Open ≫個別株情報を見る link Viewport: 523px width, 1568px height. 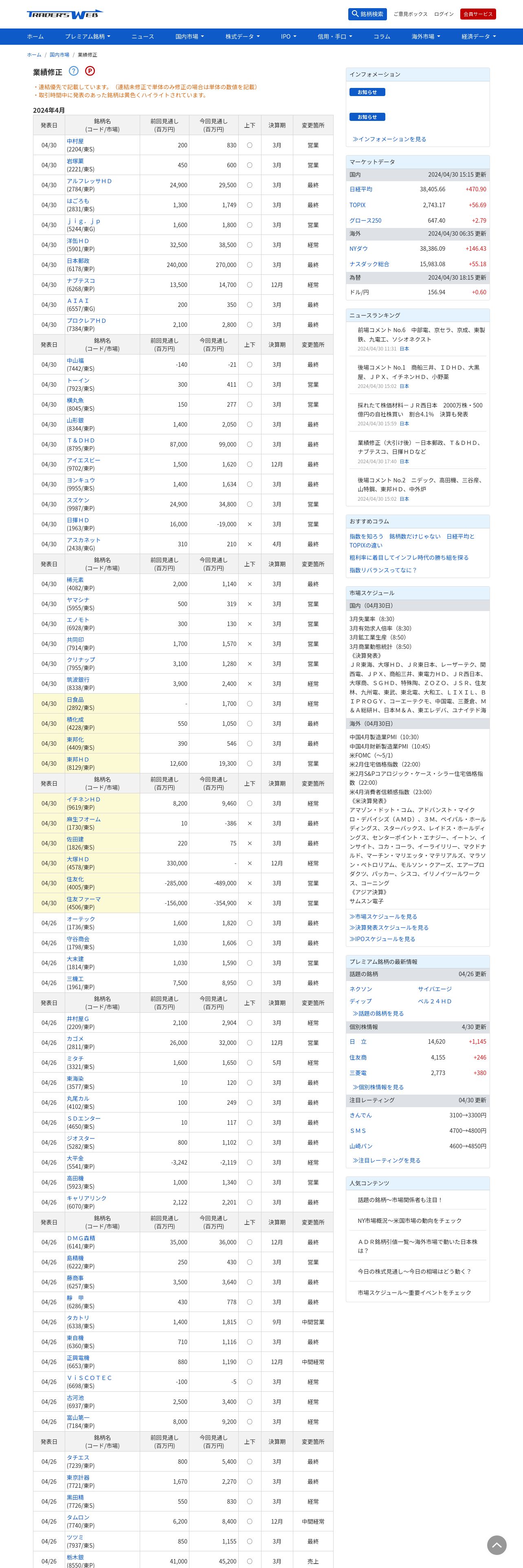click(378, 1087)
